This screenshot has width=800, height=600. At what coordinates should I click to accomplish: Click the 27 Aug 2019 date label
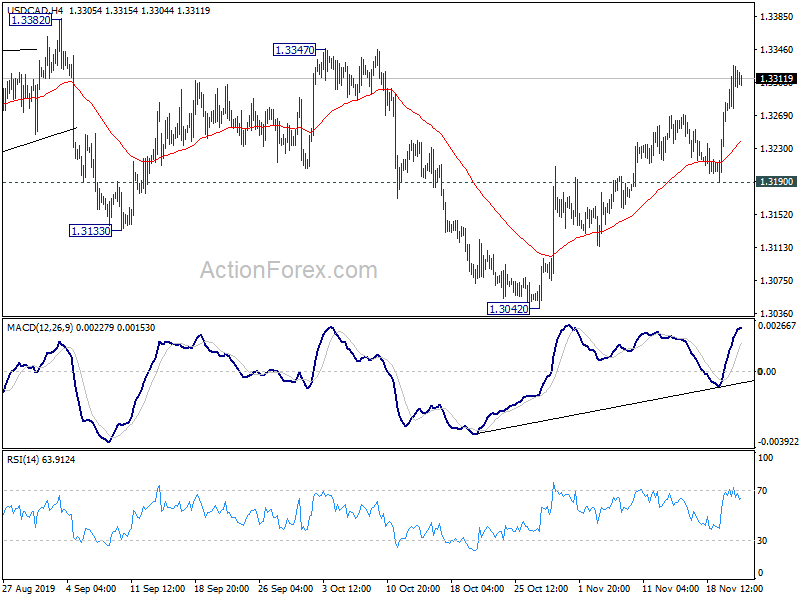pos(29,588)
